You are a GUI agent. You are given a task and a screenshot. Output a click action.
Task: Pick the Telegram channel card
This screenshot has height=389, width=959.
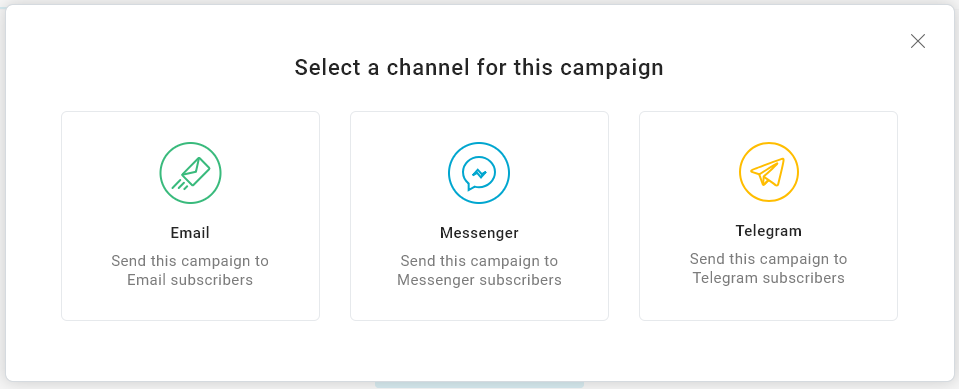[x=768, y=216]
